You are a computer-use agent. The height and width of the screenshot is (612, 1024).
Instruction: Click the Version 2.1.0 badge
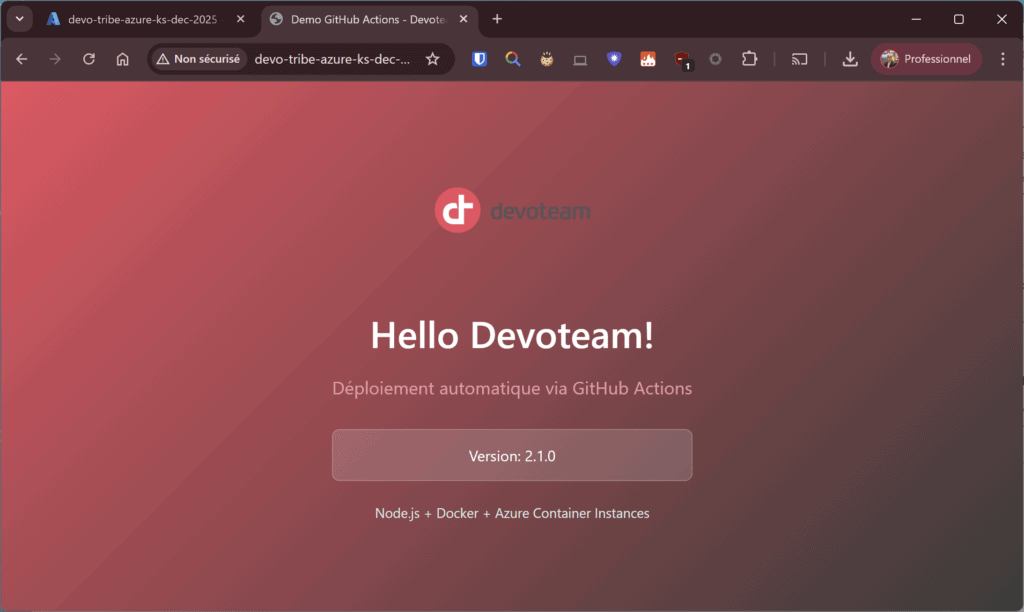pyautogui.click(x=512, y=455)
